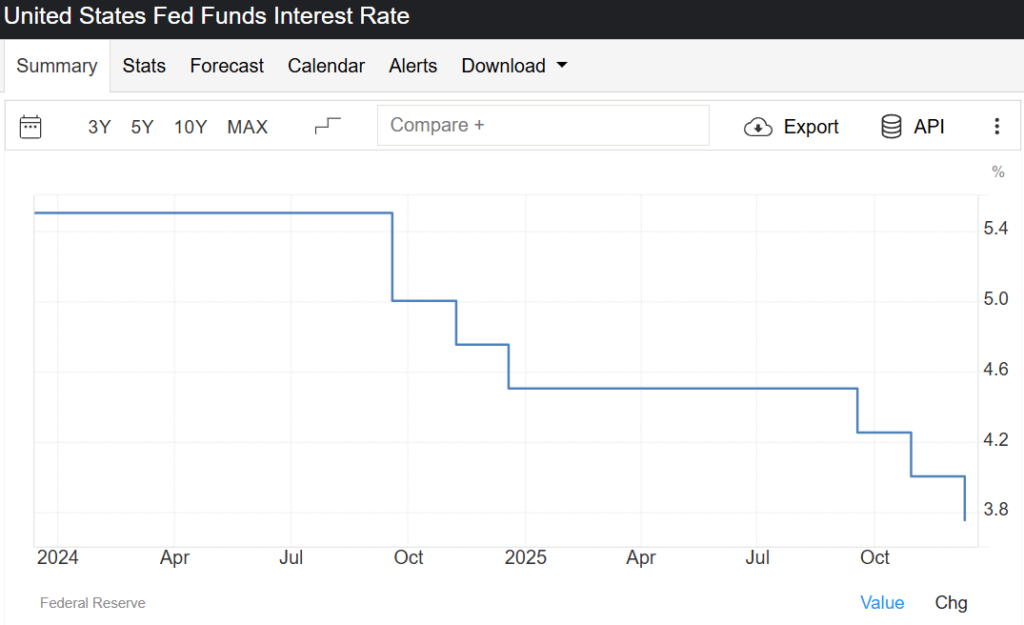Click the Federal Reserve source label
This screenshot has height=625, width=1024.
click(x=92, y=603)
